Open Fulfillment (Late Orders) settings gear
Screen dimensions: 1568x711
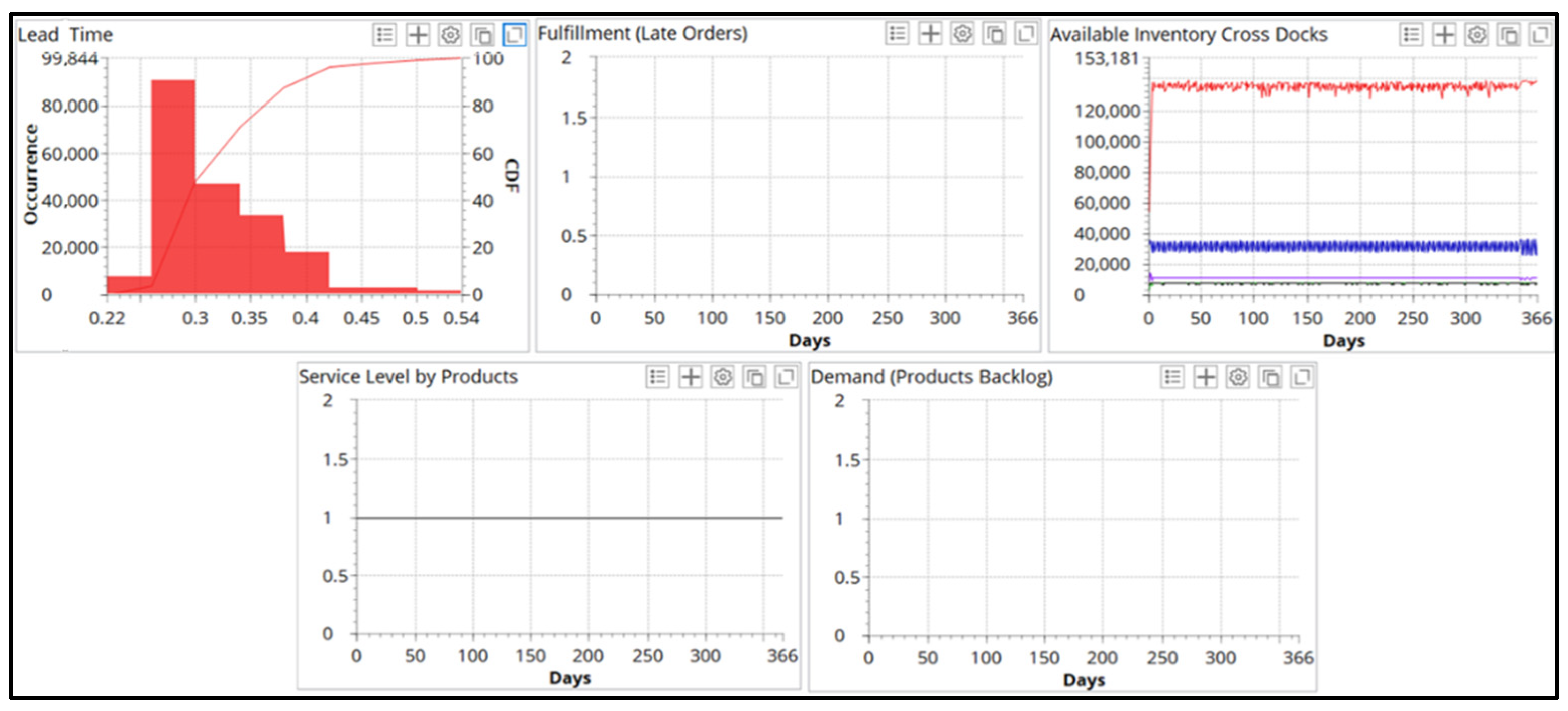click(962, 34)
